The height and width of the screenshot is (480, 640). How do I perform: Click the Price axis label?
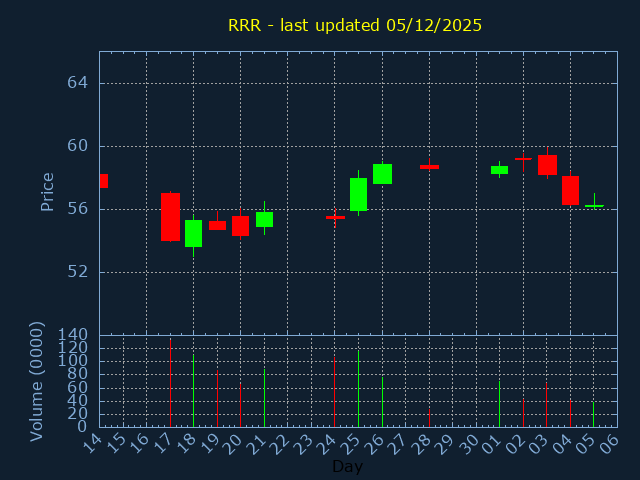click(x=47, y=191)
